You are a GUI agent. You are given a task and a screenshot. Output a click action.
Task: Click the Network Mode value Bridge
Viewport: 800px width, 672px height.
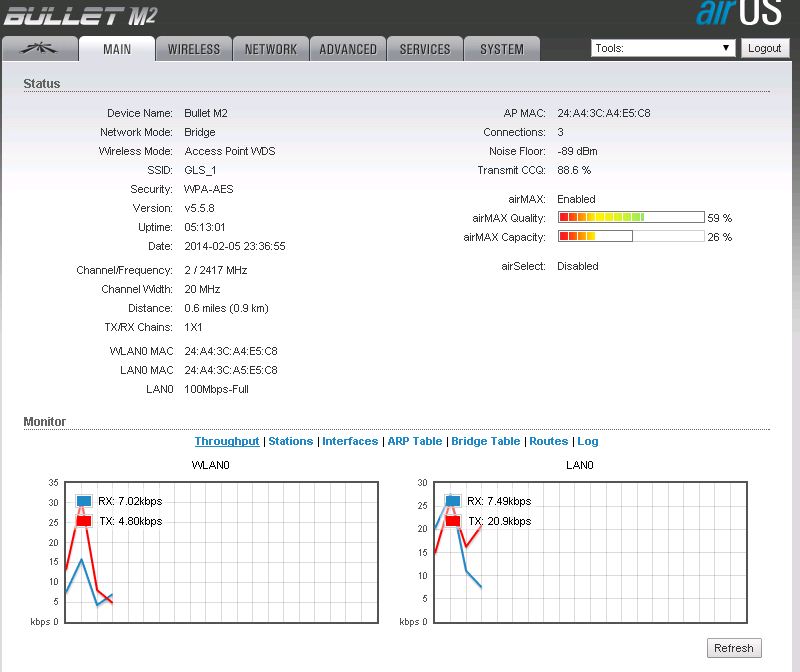point(199,132)
